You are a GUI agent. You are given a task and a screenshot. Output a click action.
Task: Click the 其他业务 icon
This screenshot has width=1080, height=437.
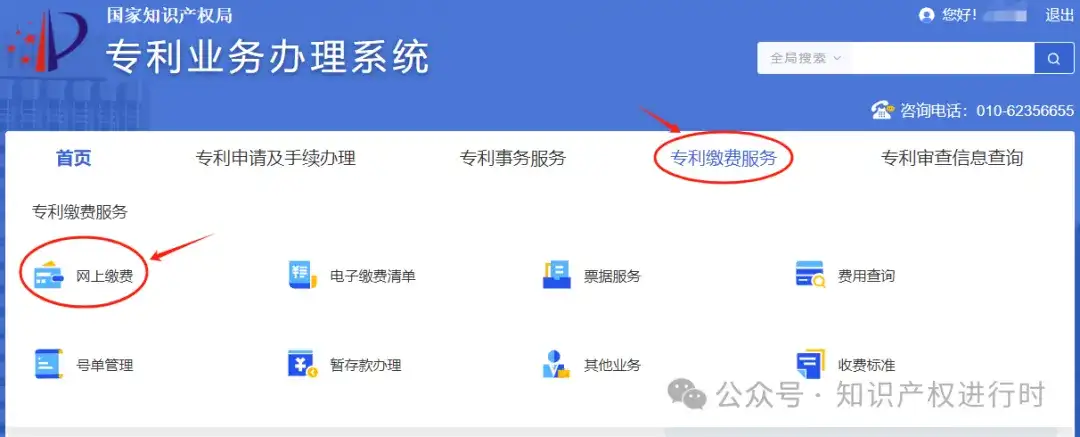[557, 364]
